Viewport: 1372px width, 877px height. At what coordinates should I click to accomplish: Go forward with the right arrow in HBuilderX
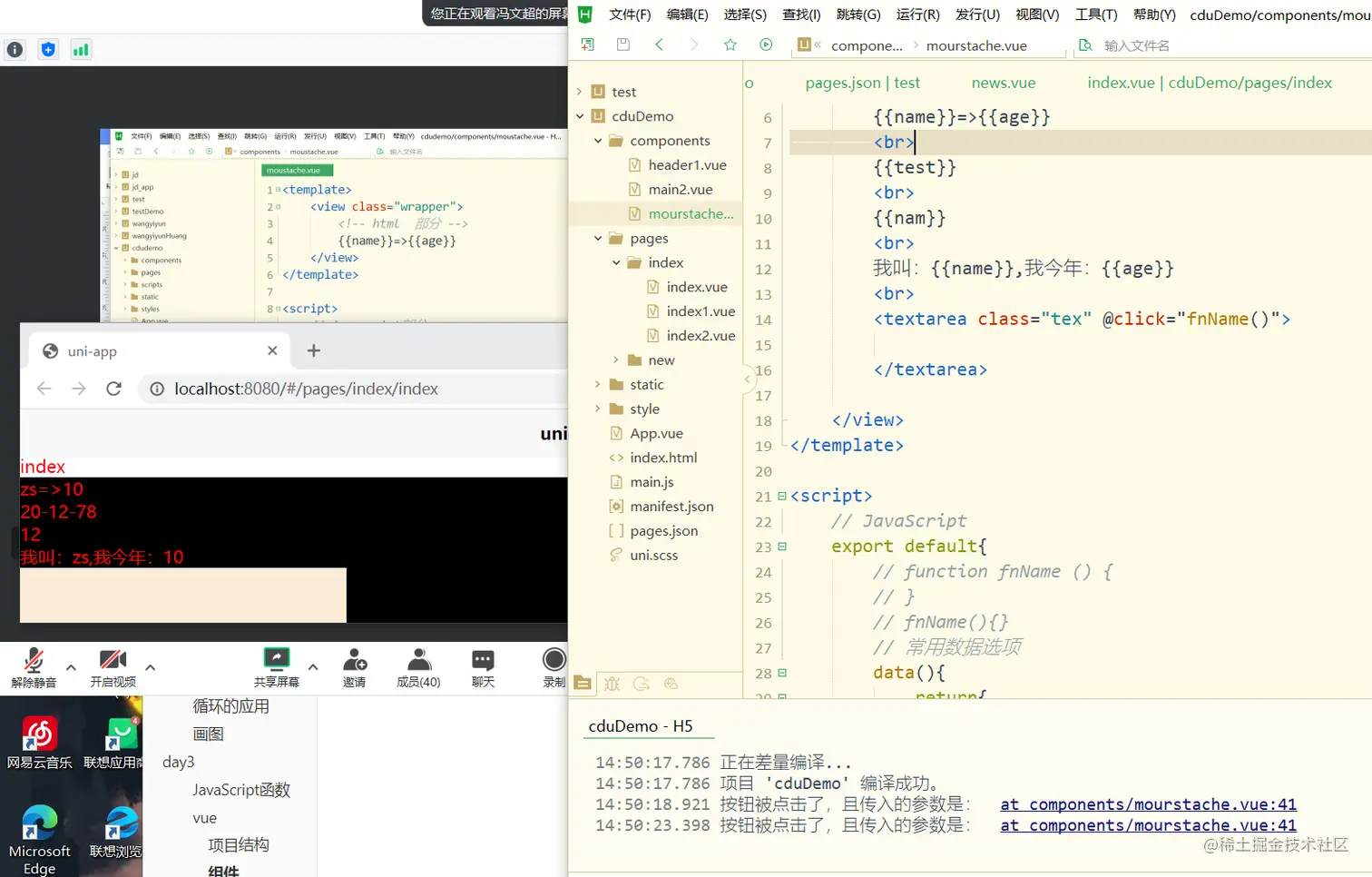(694, 44)
